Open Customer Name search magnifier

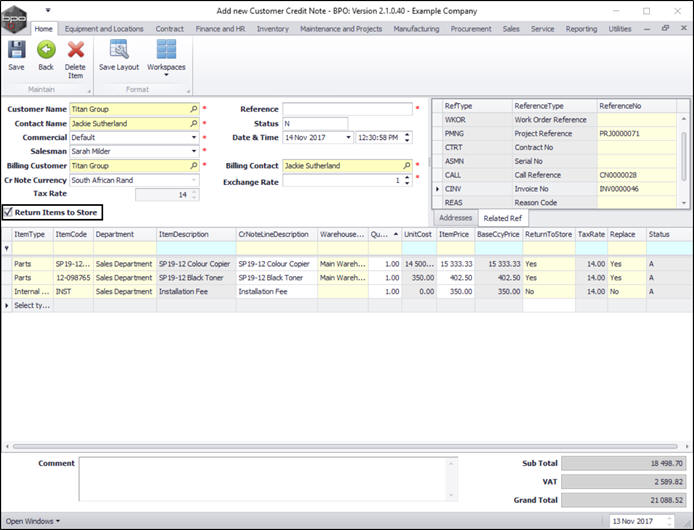pyautogui.click(x=194, y=109)
